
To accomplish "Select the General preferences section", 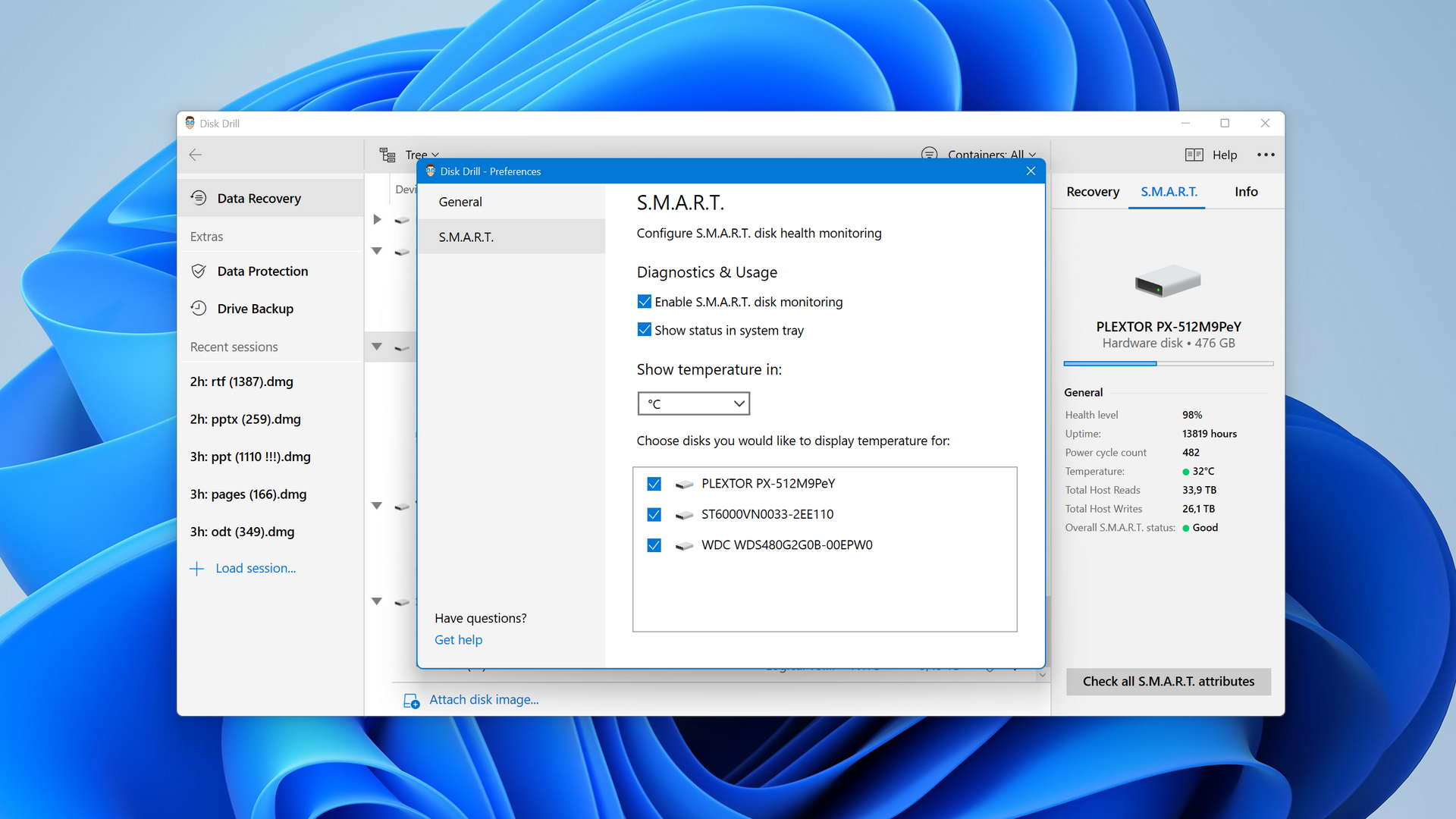I will 460,202.
